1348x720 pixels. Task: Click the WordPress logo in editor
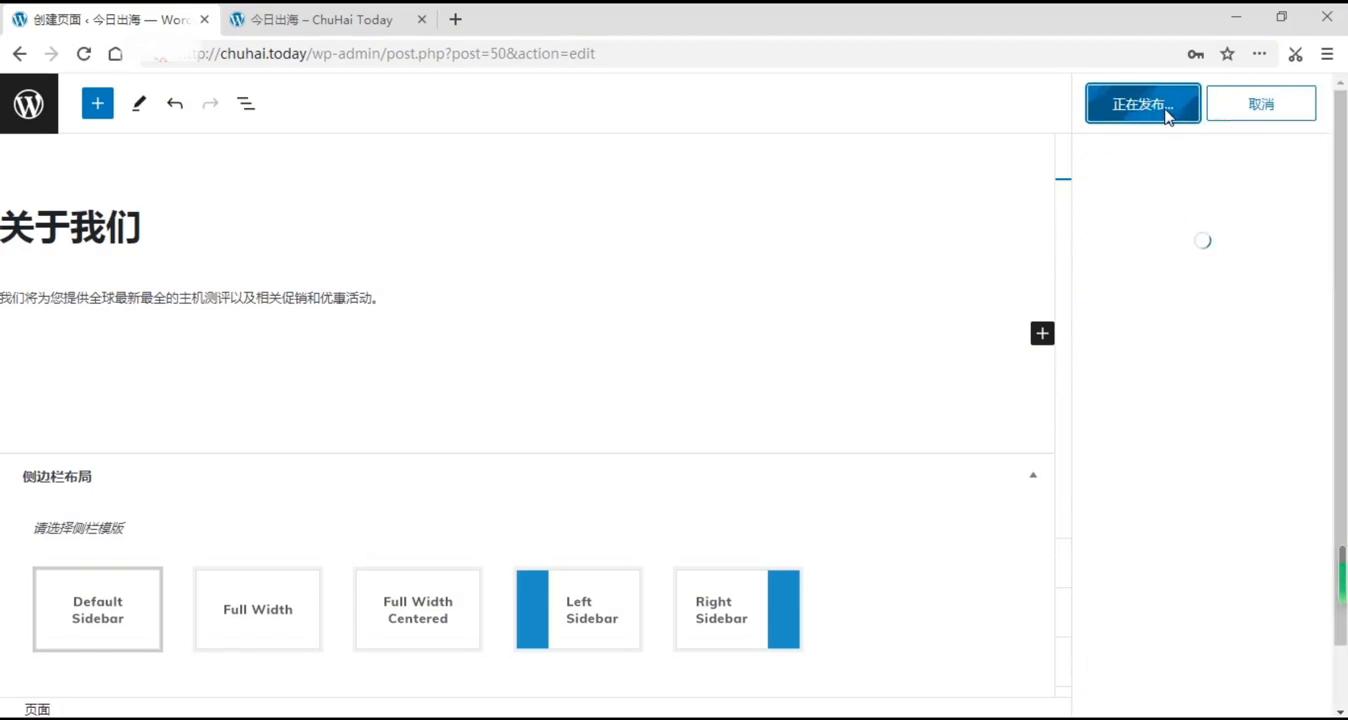tap(29, 103)
